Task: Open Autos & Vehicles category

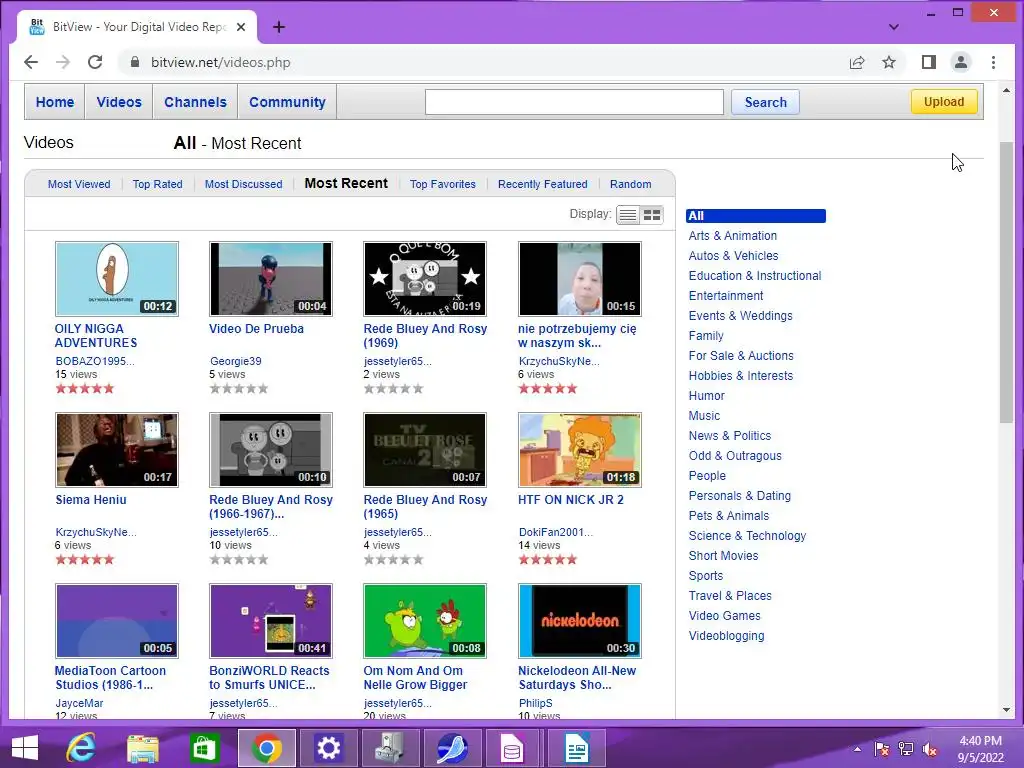Action: (x=733, y=255)
